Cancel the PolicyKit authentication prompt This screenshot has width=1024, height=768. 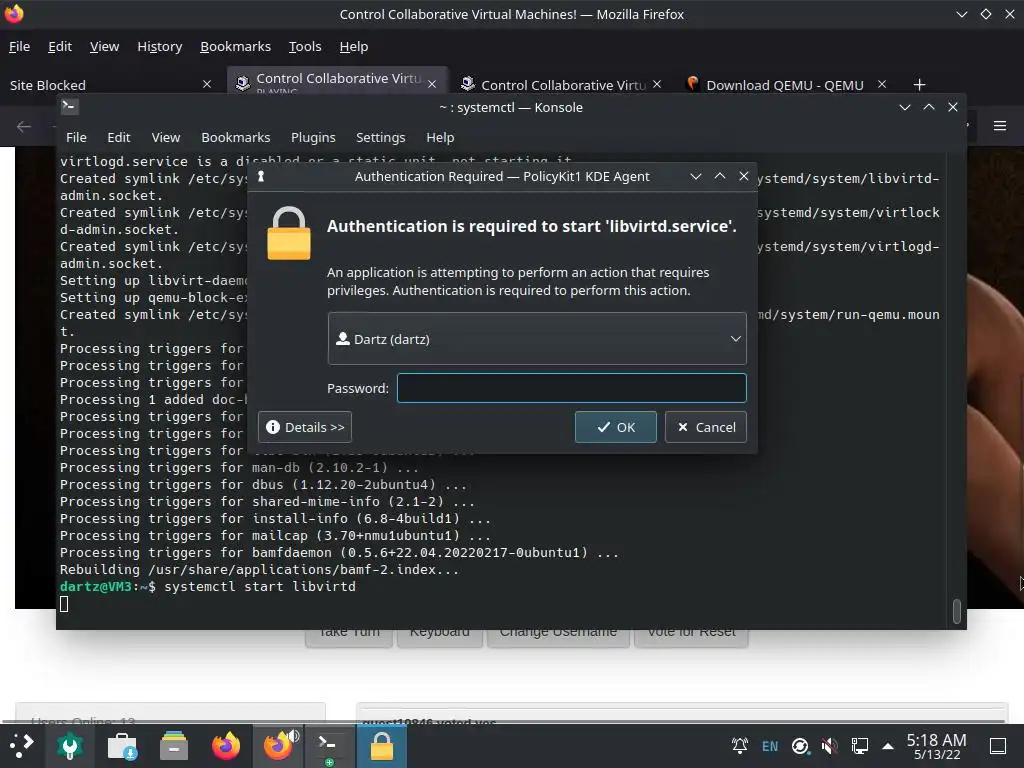(705, 427)
